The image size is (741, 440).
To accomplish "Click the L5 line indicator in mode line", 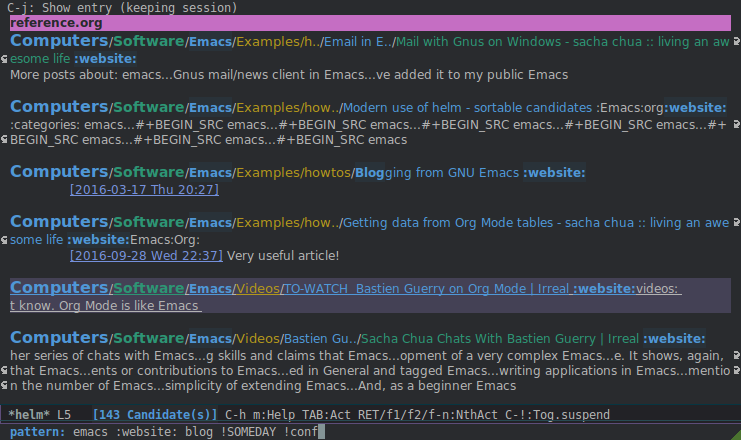I will (x=64, y=415).
